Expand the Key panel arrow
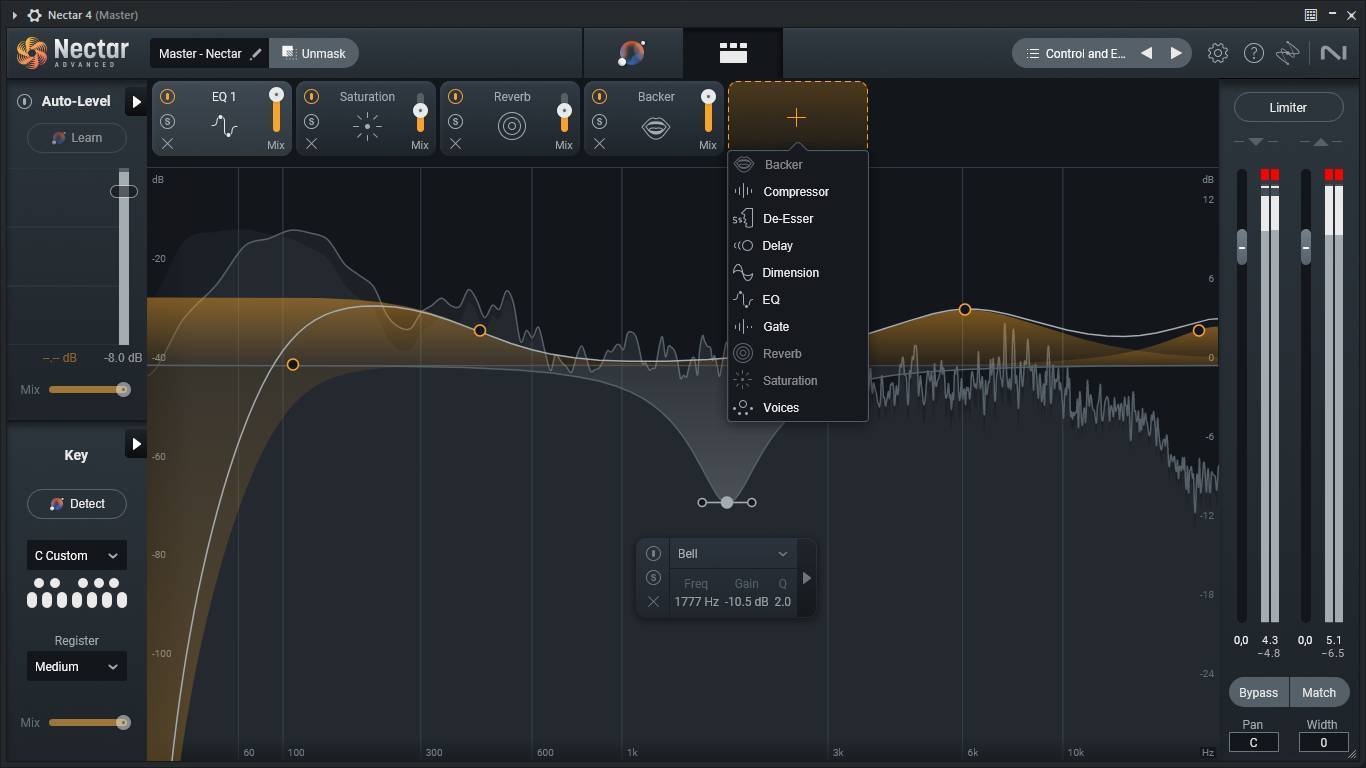Screen dimensions: 1366x768 136,444
